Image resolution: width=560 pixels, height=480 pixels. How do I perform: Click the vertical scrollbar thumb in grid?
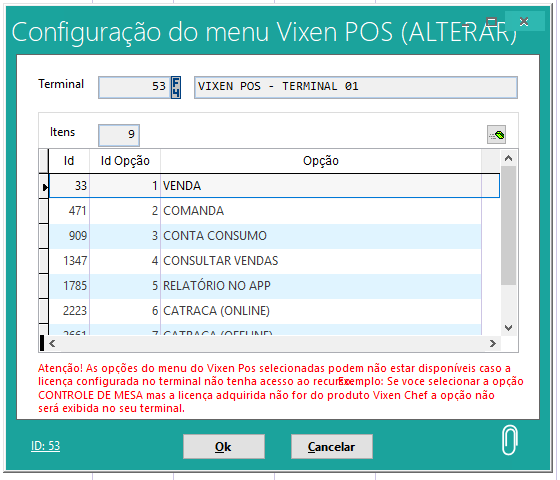(509, 225)
